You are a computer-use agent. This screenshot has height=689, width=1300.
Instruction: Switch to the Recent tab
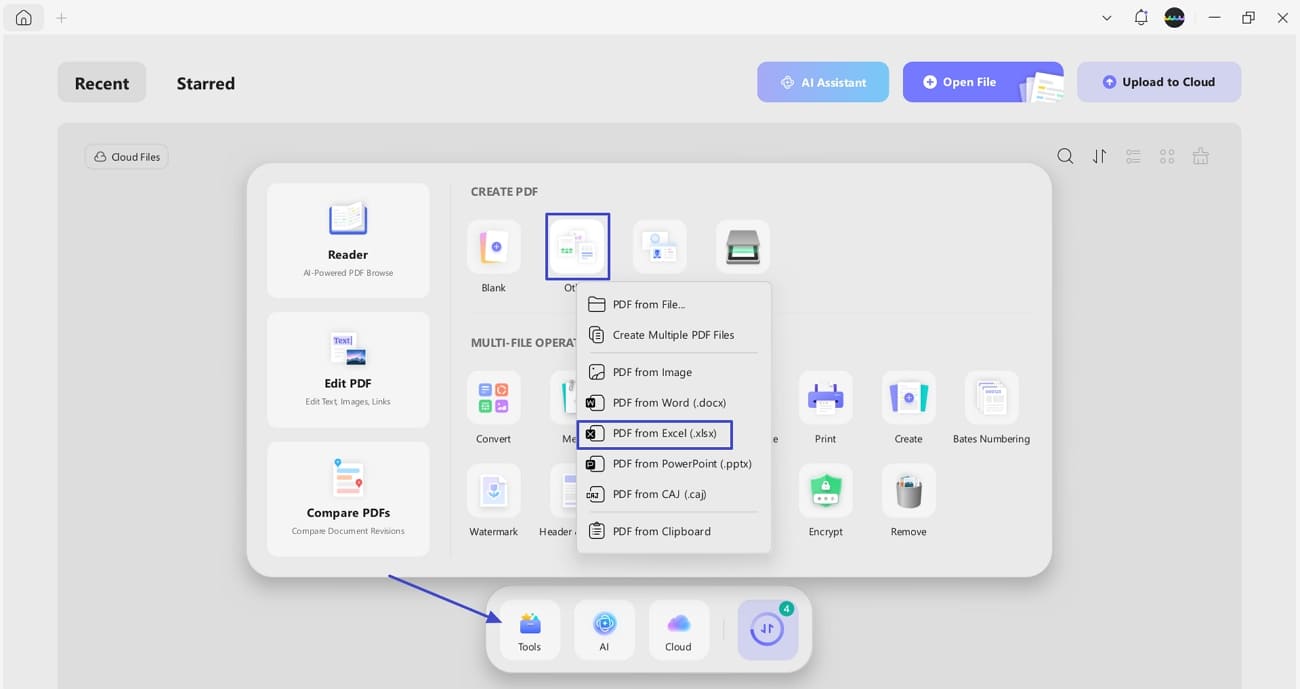(102, 83)
